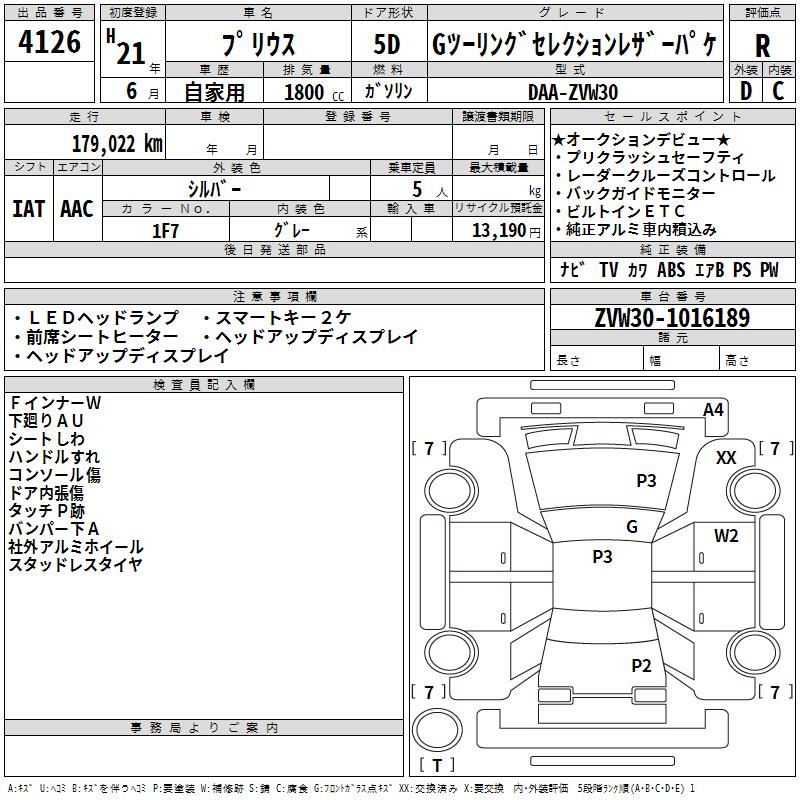Select バックガイドモニター line

[x=636, y=193]
